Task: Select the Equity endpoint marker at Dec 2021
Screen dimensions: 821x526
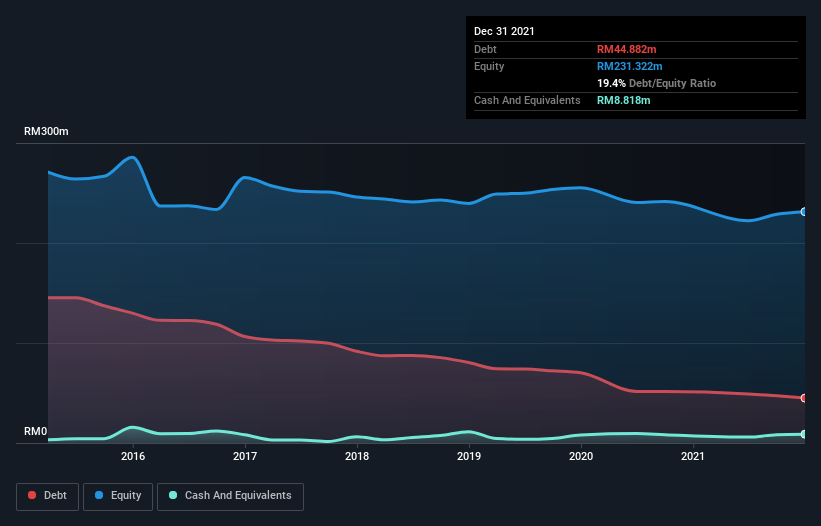Action: pos(804,212)
